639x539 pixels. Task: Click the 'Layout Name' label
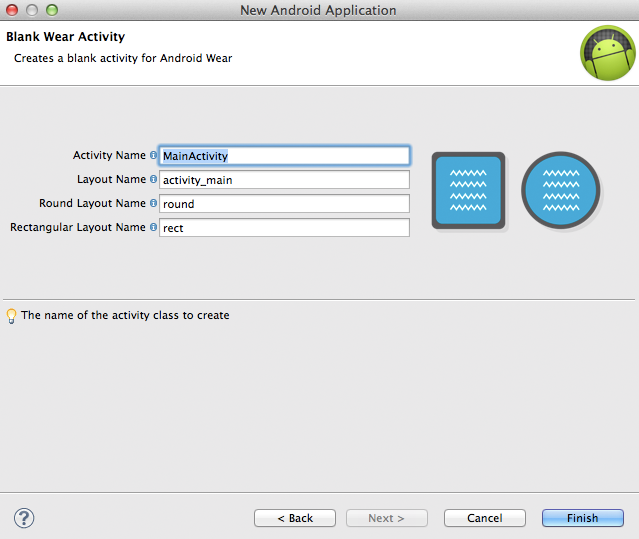111,179
